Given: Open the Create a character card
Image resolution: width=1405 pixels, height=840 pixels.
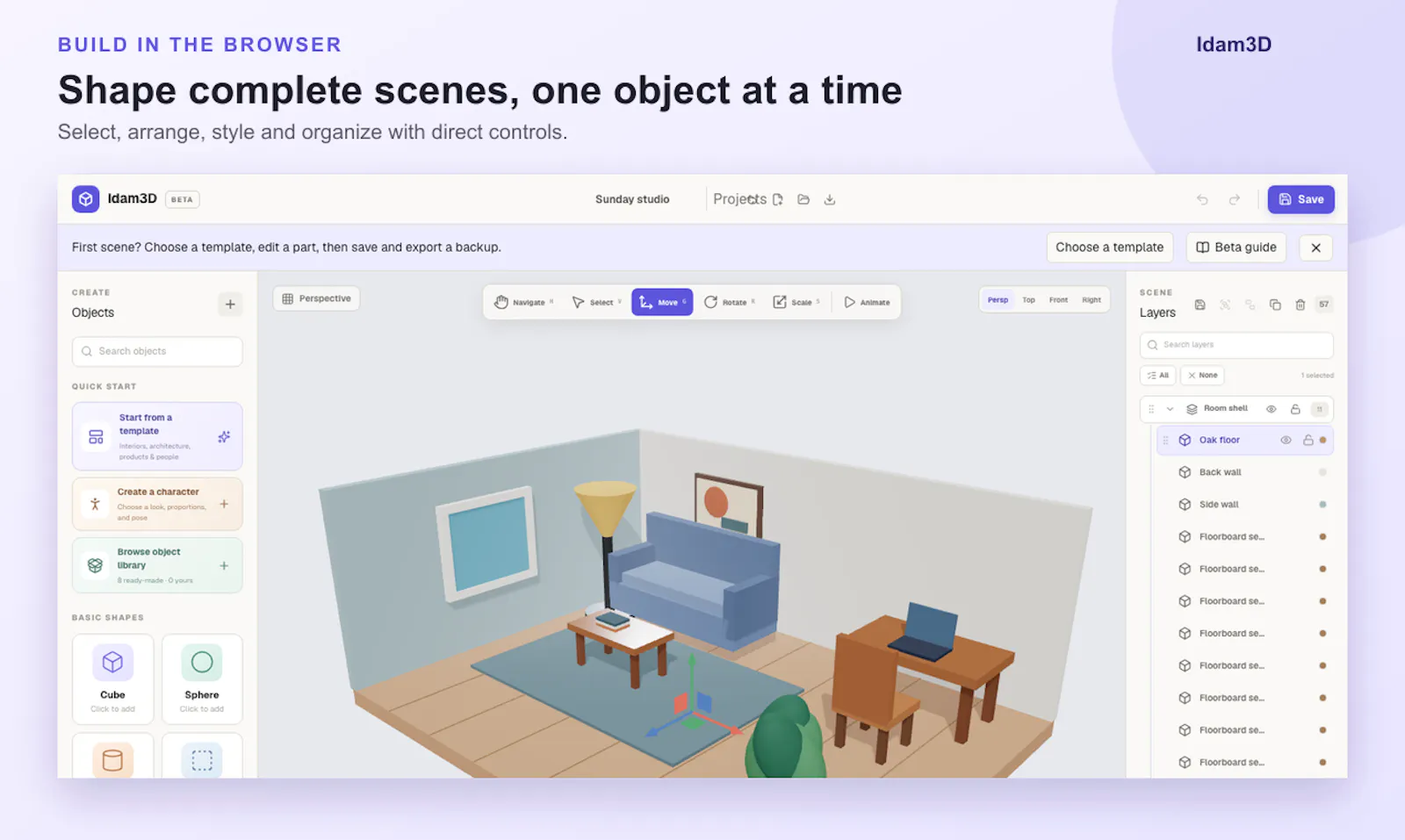Looking at the screenshot, I should pyautogui.click(x=157, y=504).
